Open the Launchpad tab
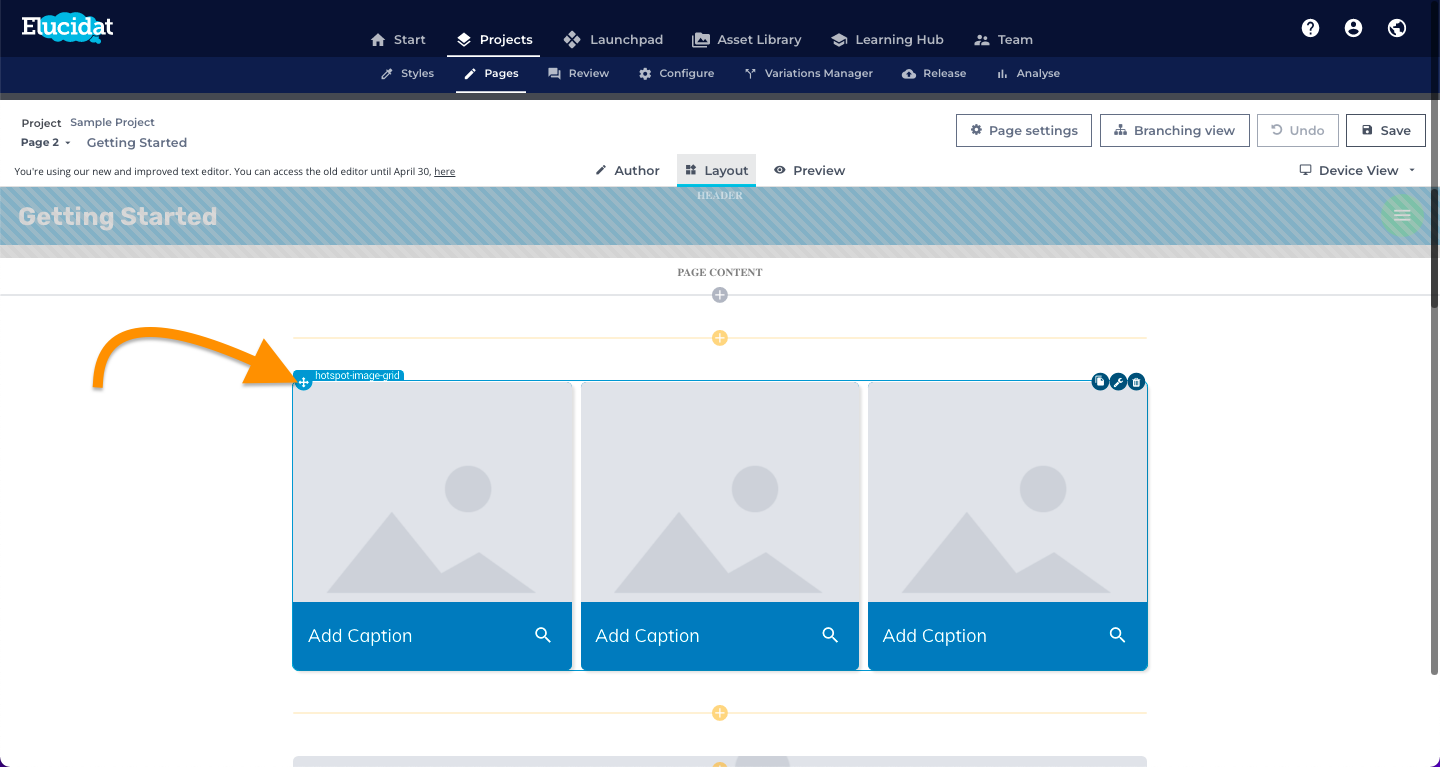The width and height of the screenshot is (1440, 767). [613, 40]
